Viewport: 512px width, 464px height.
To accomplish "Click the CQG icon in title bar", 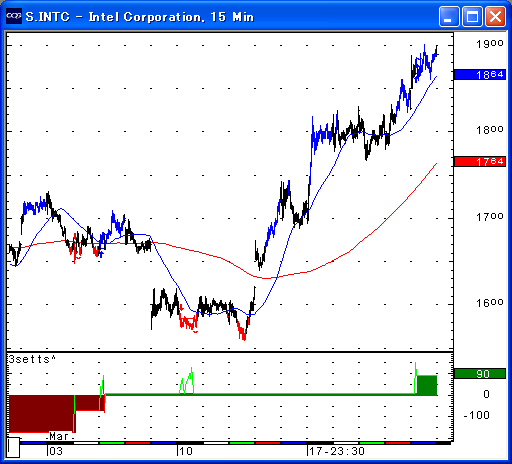I will tap(14, 16).
